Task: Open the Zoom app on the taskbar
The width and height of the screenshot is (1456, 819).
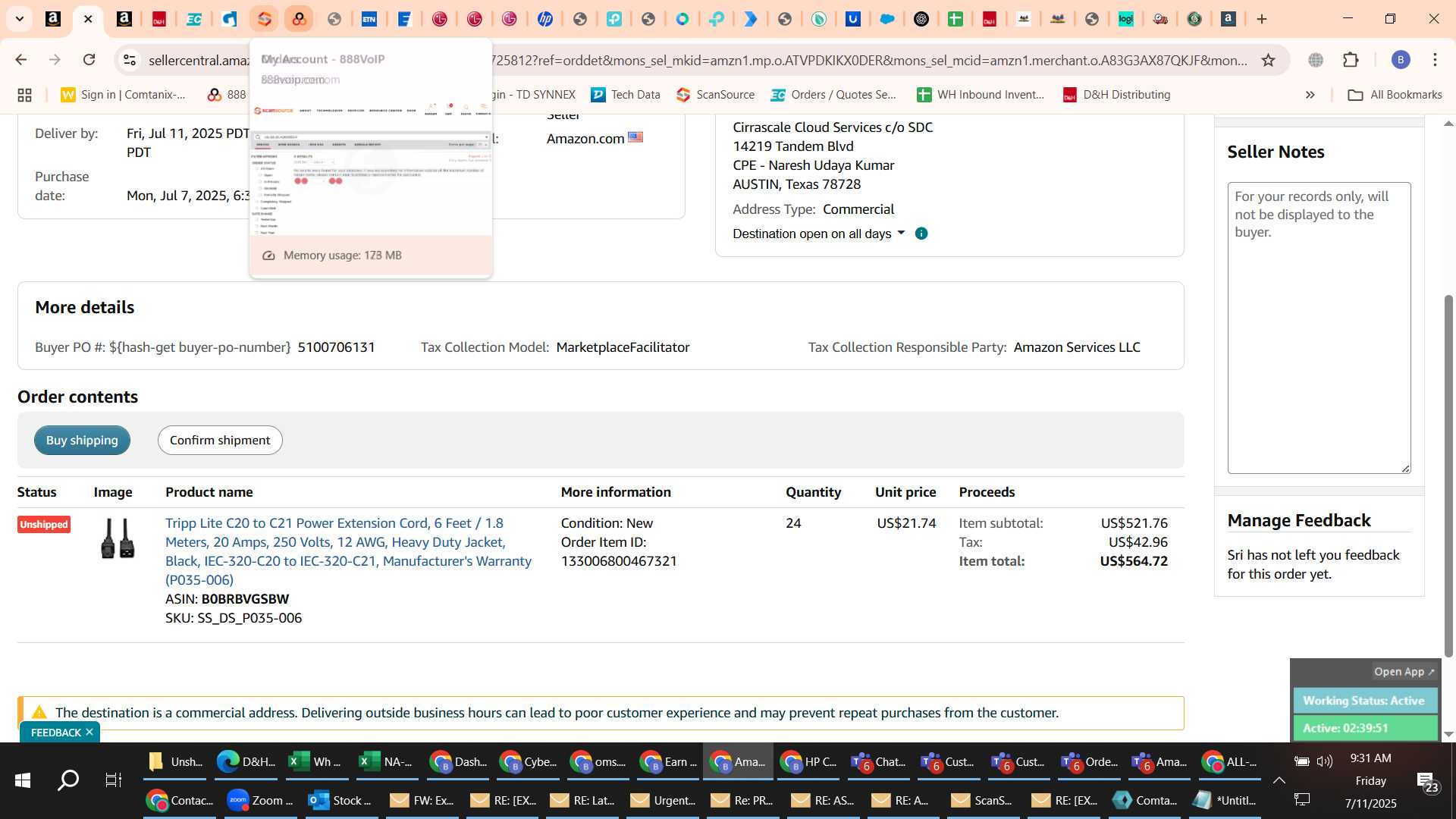Action: 260,801
